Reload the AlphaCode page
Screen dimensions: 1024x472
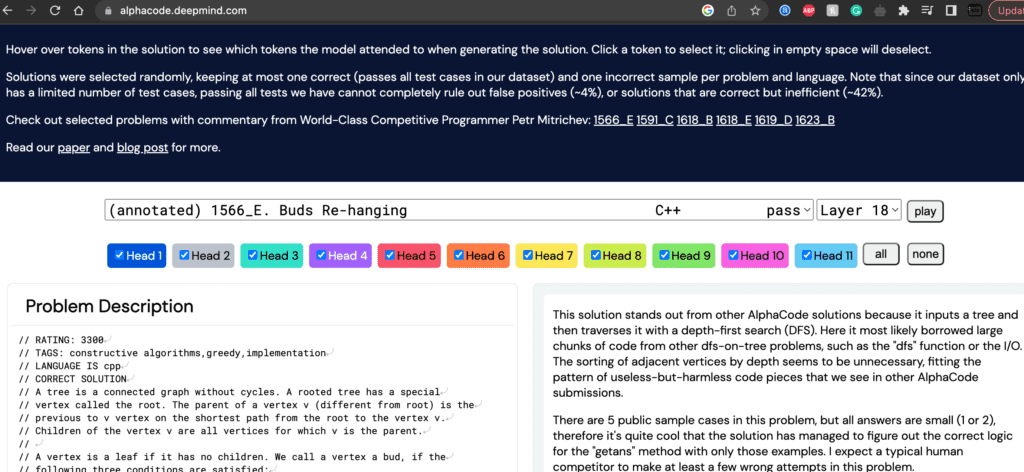pos(55,10)
